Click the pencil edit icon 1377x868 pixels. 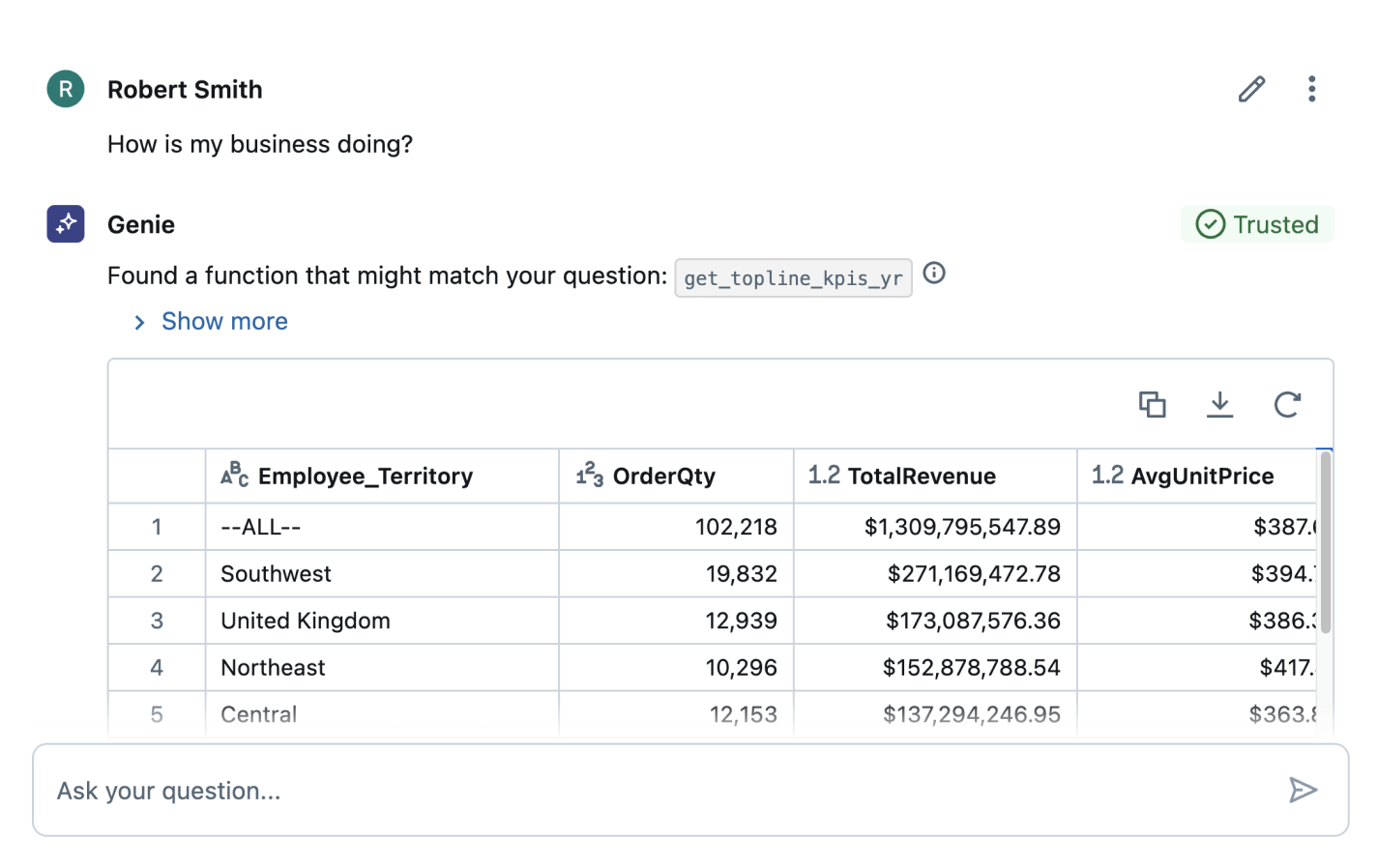(x=1251, y=89)
